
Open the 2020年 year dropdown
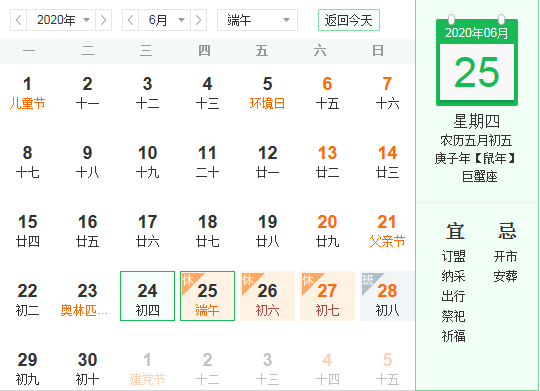point(61,20)
